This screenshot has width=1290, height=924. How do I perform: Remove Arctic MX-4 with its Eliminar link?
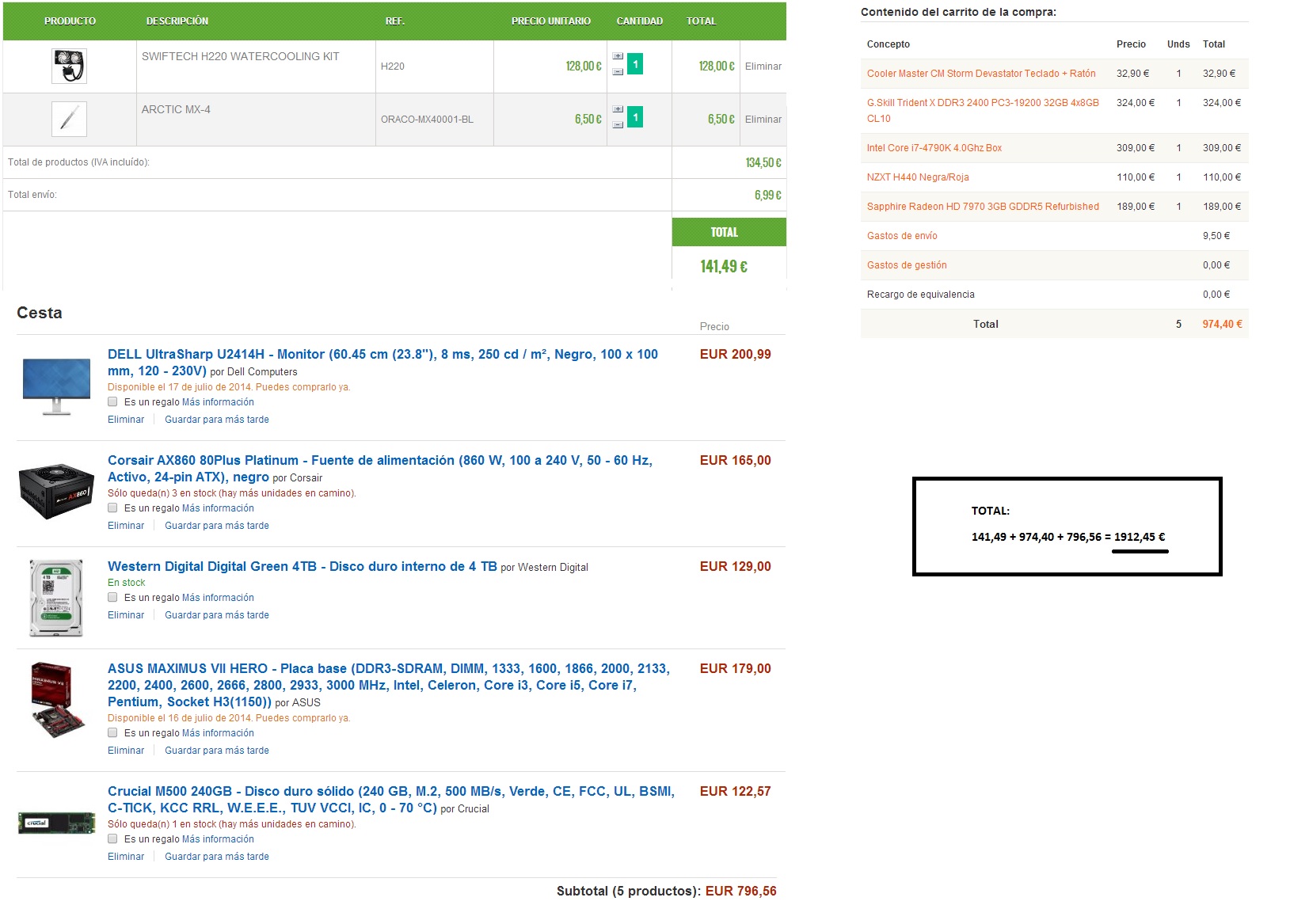(x=763, y=120)
